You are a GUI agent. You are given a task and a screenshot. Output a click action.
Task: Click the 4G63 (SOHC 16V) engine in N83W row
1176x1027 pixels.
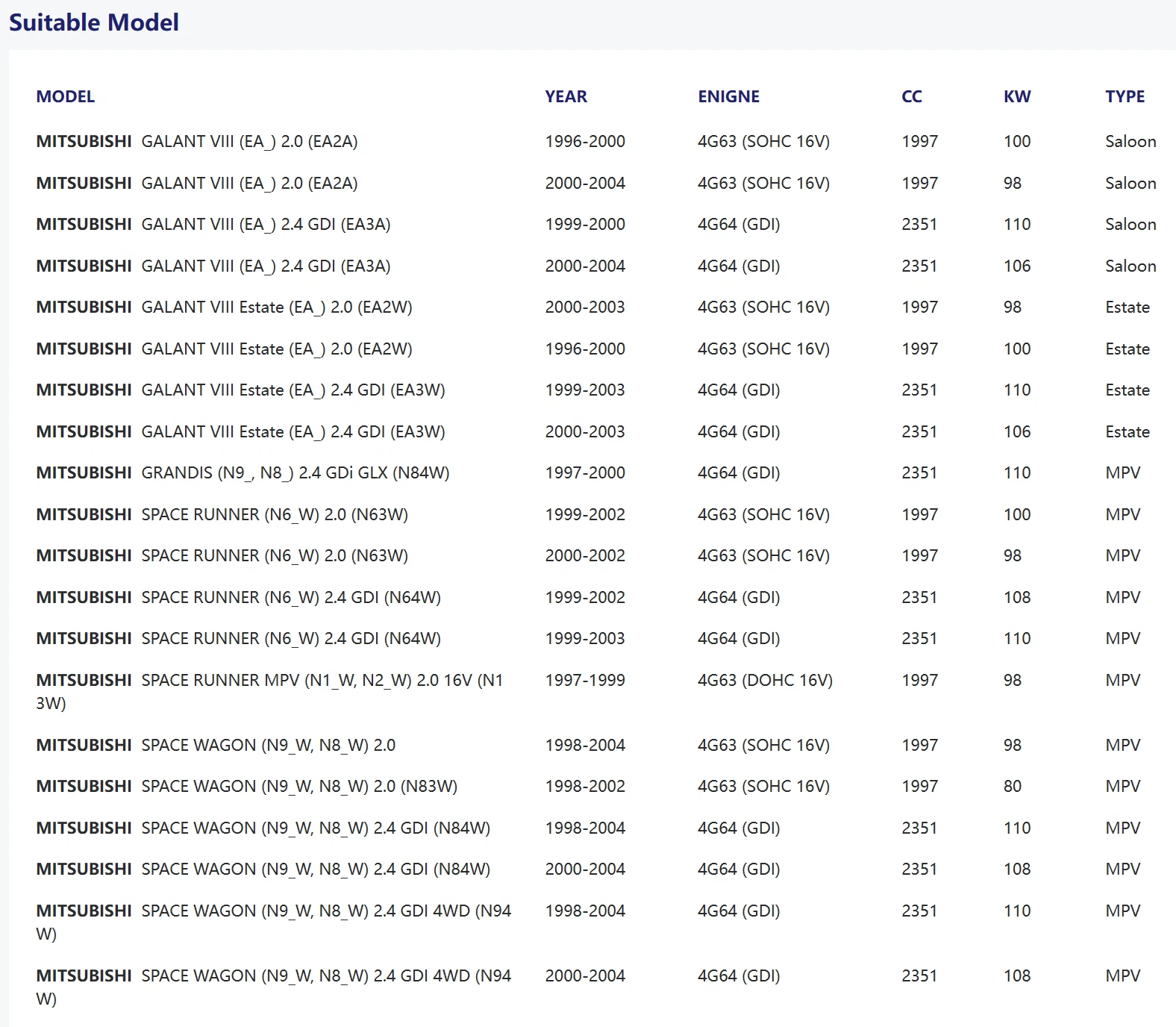(x=763, y=786)
